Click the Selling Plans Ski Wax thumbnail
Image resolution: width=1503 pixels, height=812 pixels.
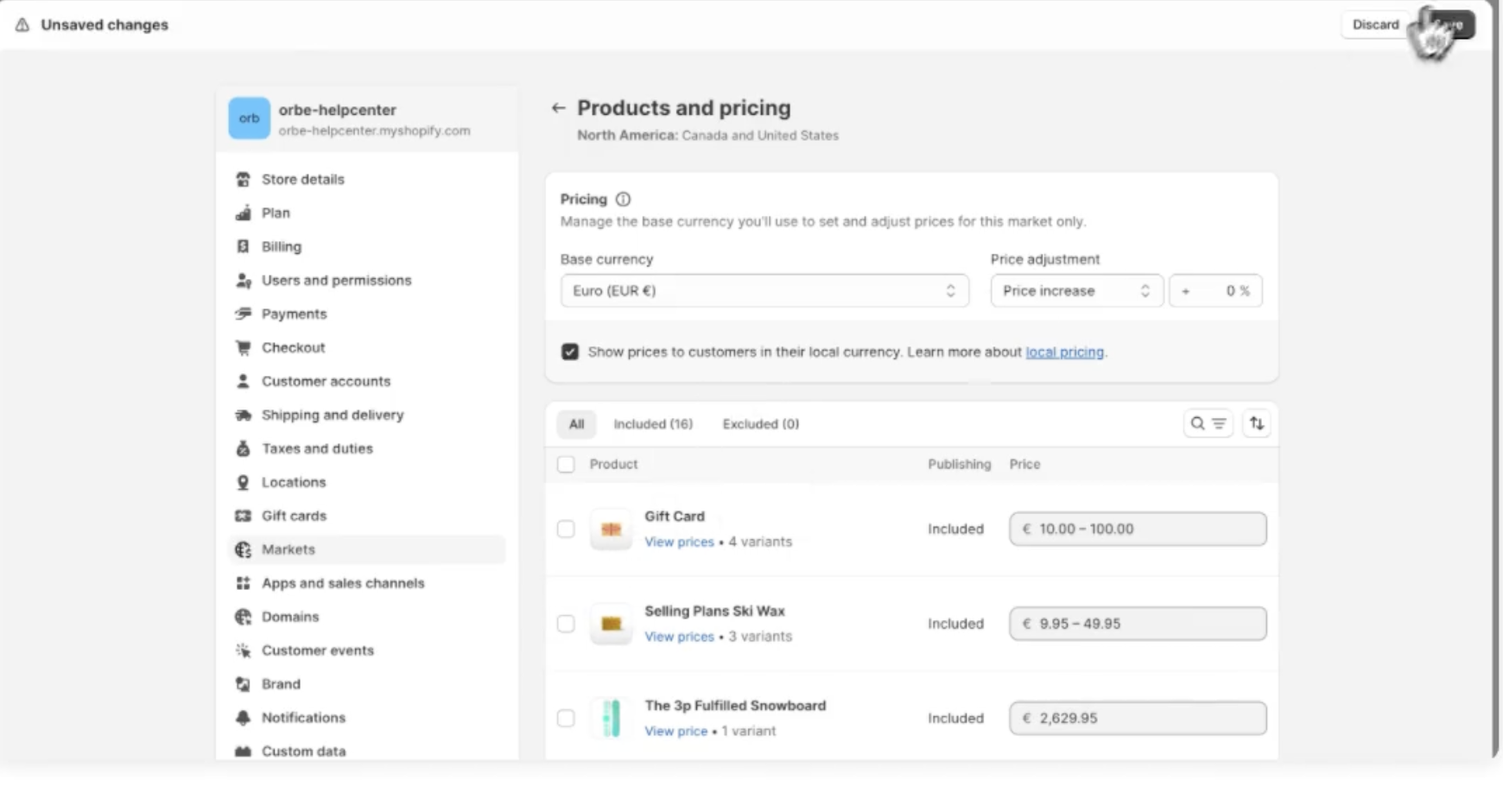click(611, 624)
